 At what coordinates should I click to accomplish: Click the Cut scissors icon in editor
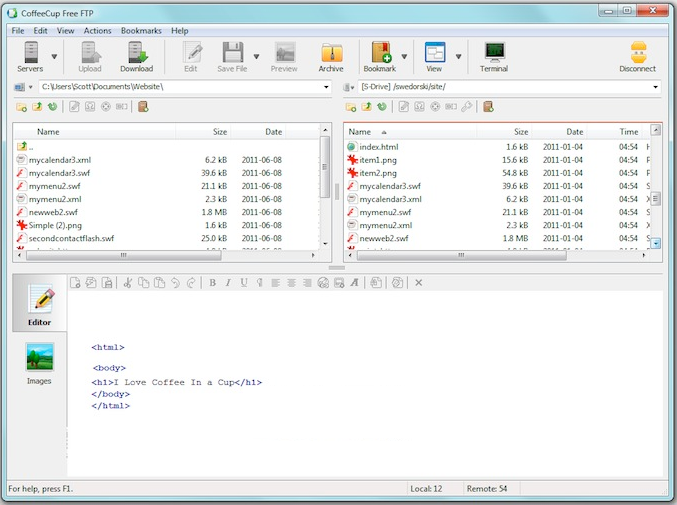[x=128, y=283]
